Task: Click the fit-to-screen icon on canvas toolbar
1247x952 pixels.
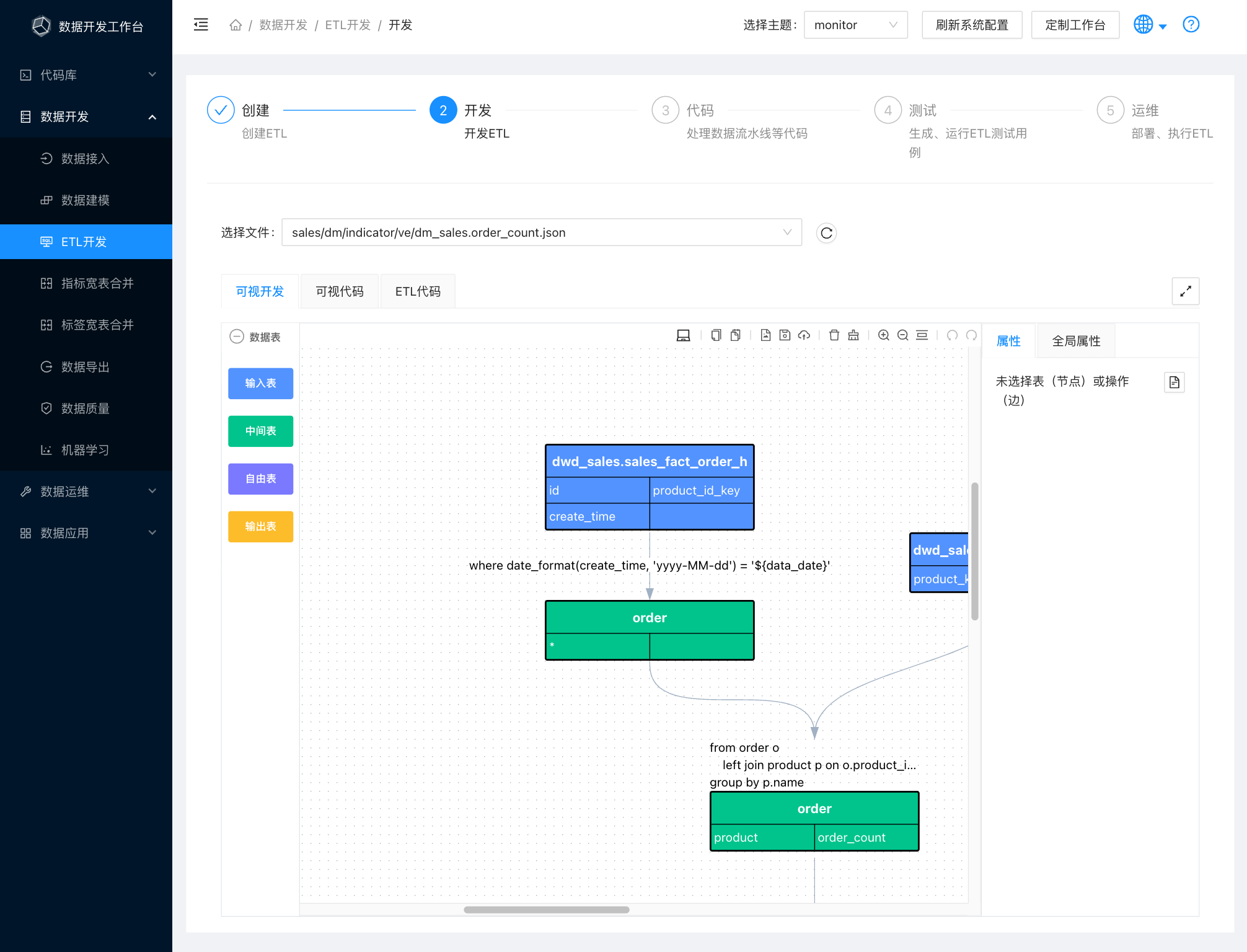Action: (x=922, y=335)
